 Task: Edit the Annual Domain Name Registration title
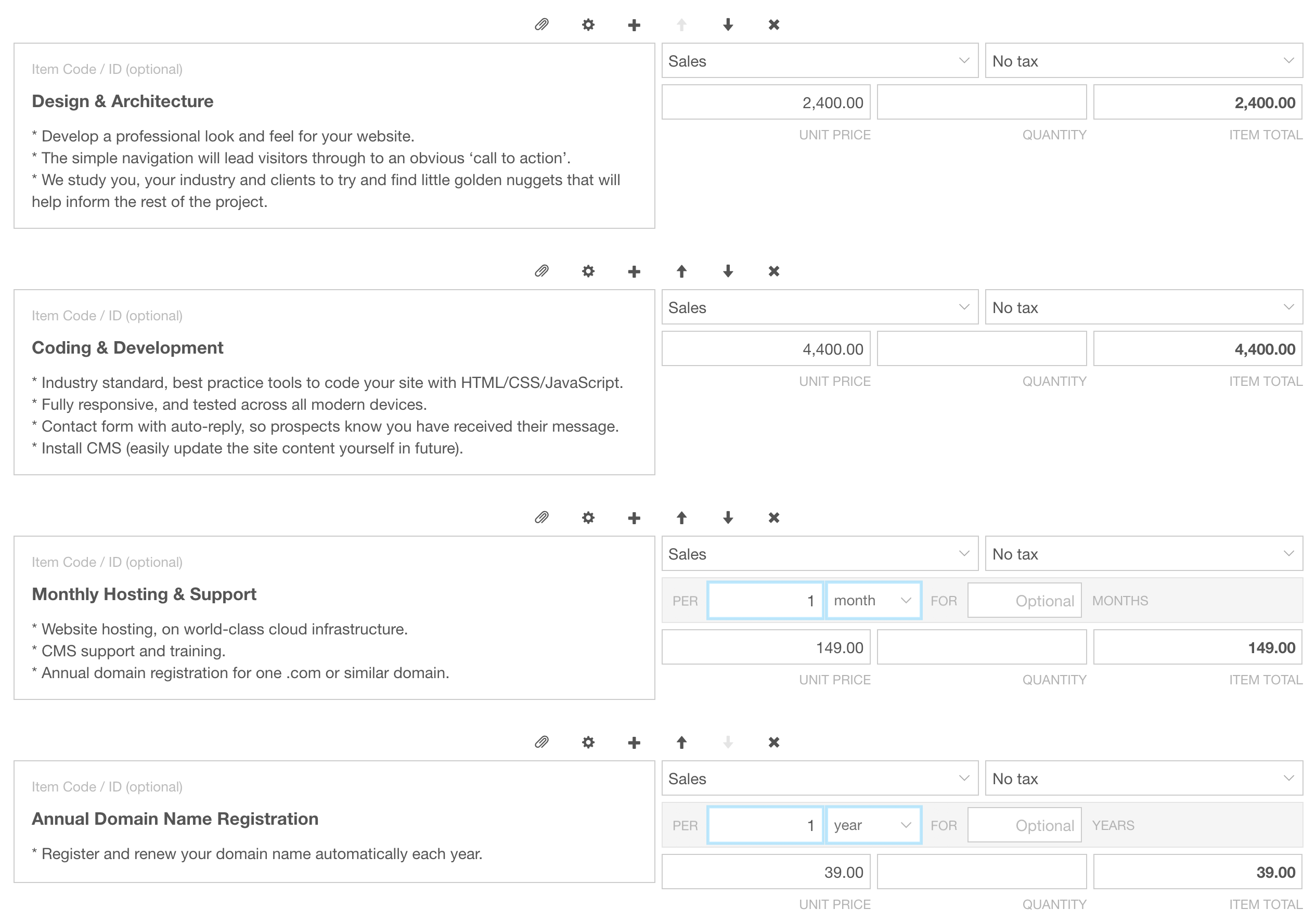pos(175,819)
